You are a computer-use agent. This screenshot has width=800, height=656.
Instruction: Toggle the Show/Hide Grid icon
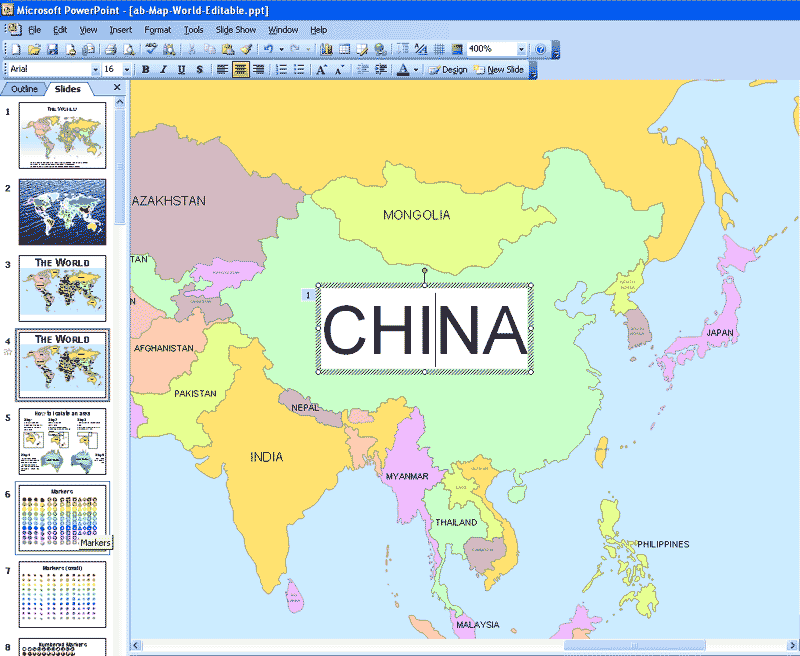pos(438,47)
